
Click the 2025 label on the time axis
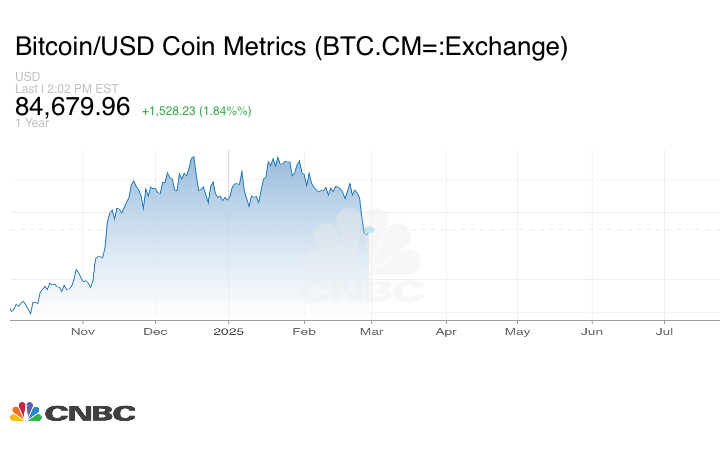229,331
